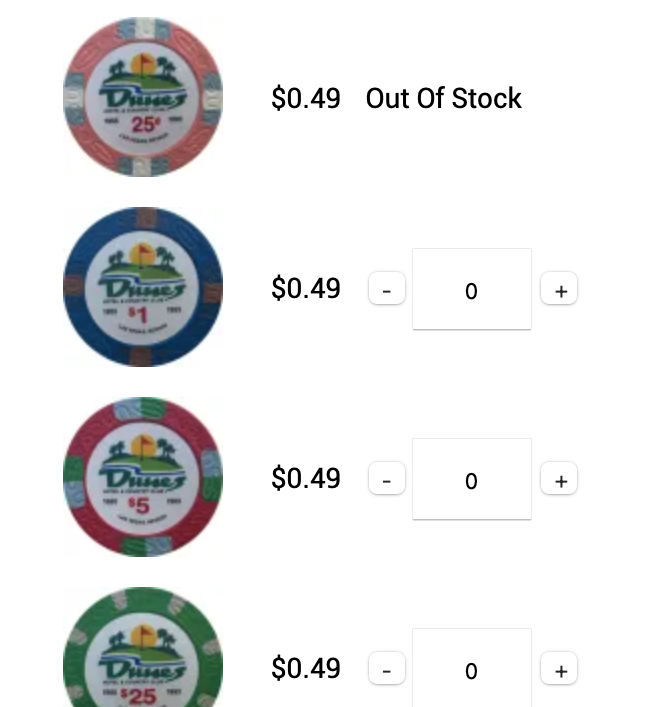
Task: Click the quantity box for the $5 chip
Action: tap(471, 479)
